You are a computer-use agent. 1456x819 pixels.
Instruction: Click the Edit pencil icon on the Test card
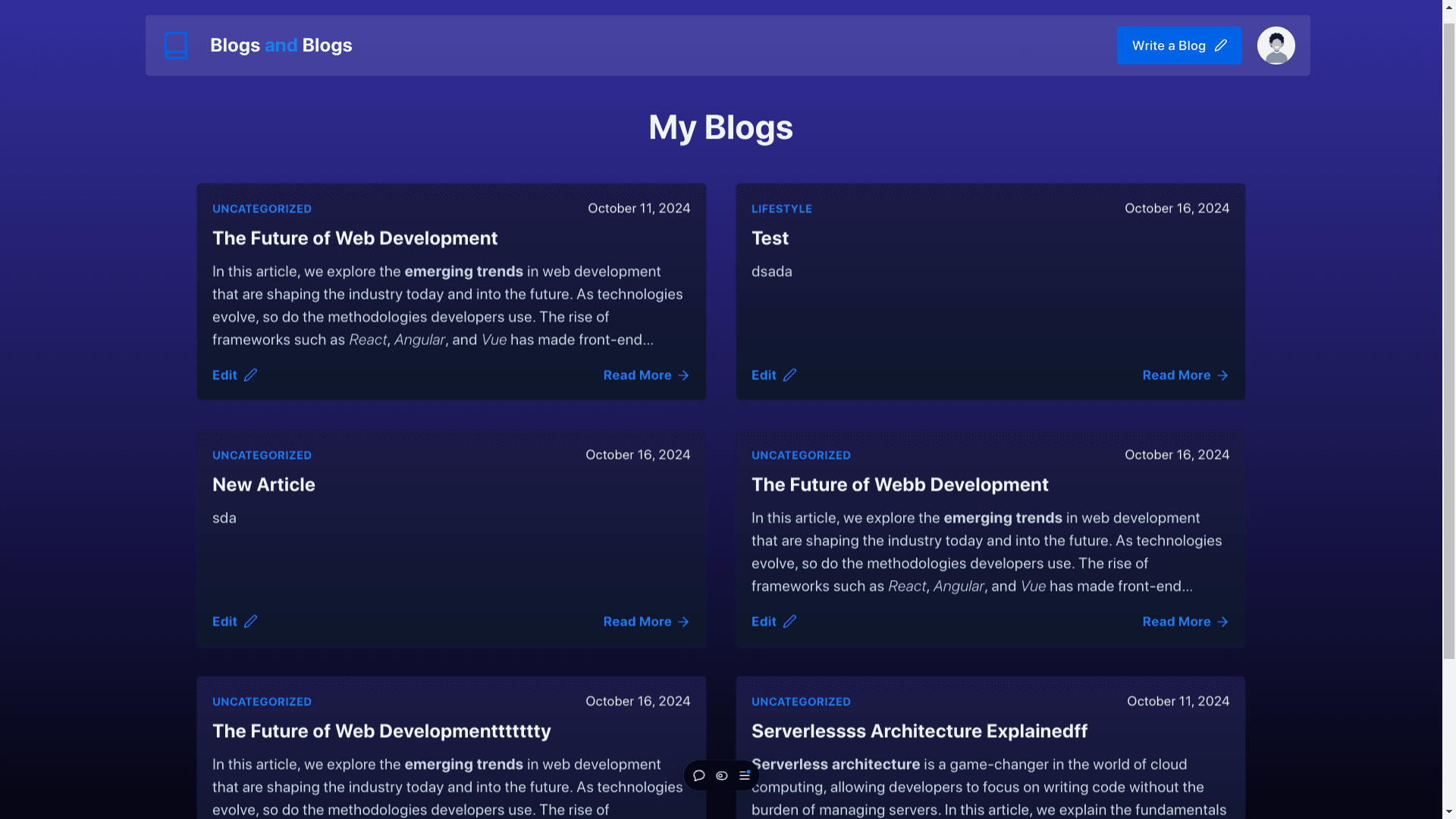pyautogui.click(x=789, y=375)
